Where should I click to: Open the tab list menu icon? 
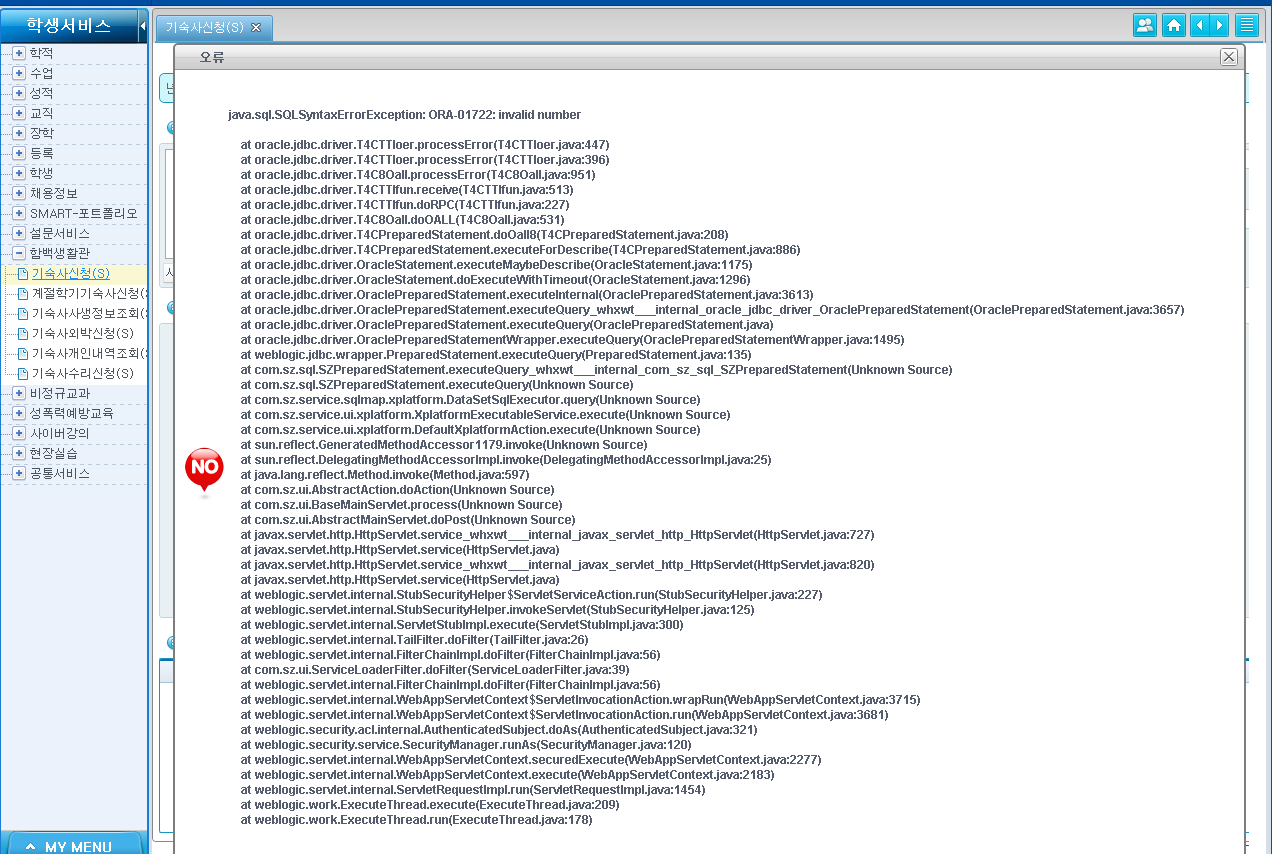click(x=1247, y=25)
